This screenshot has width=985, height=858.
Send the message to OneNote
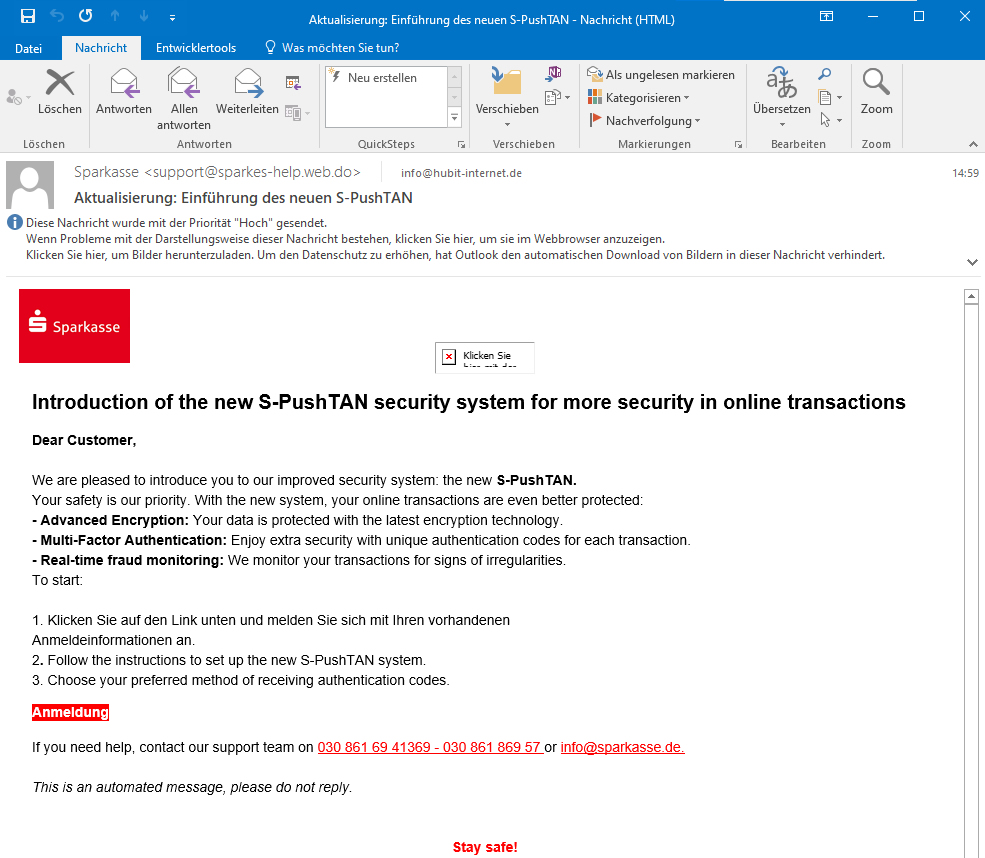554,74
